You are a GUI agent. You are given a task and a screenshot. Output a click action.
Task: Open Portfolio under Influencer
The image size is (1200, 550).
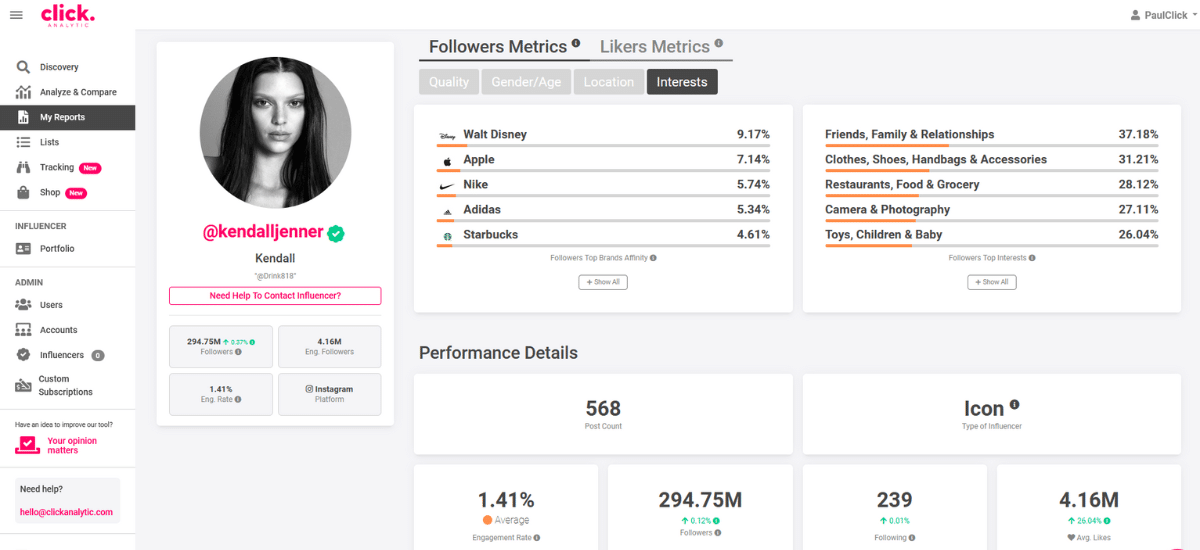(57, 249)
